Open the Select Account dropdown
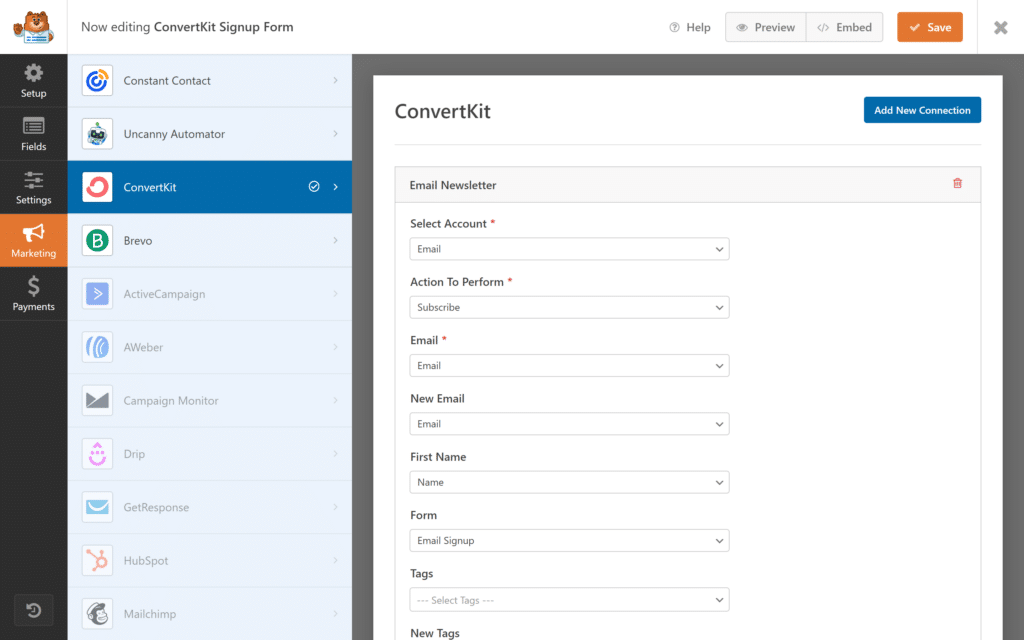The height and width of the screenshot is (640, 1024). [569, 248]
